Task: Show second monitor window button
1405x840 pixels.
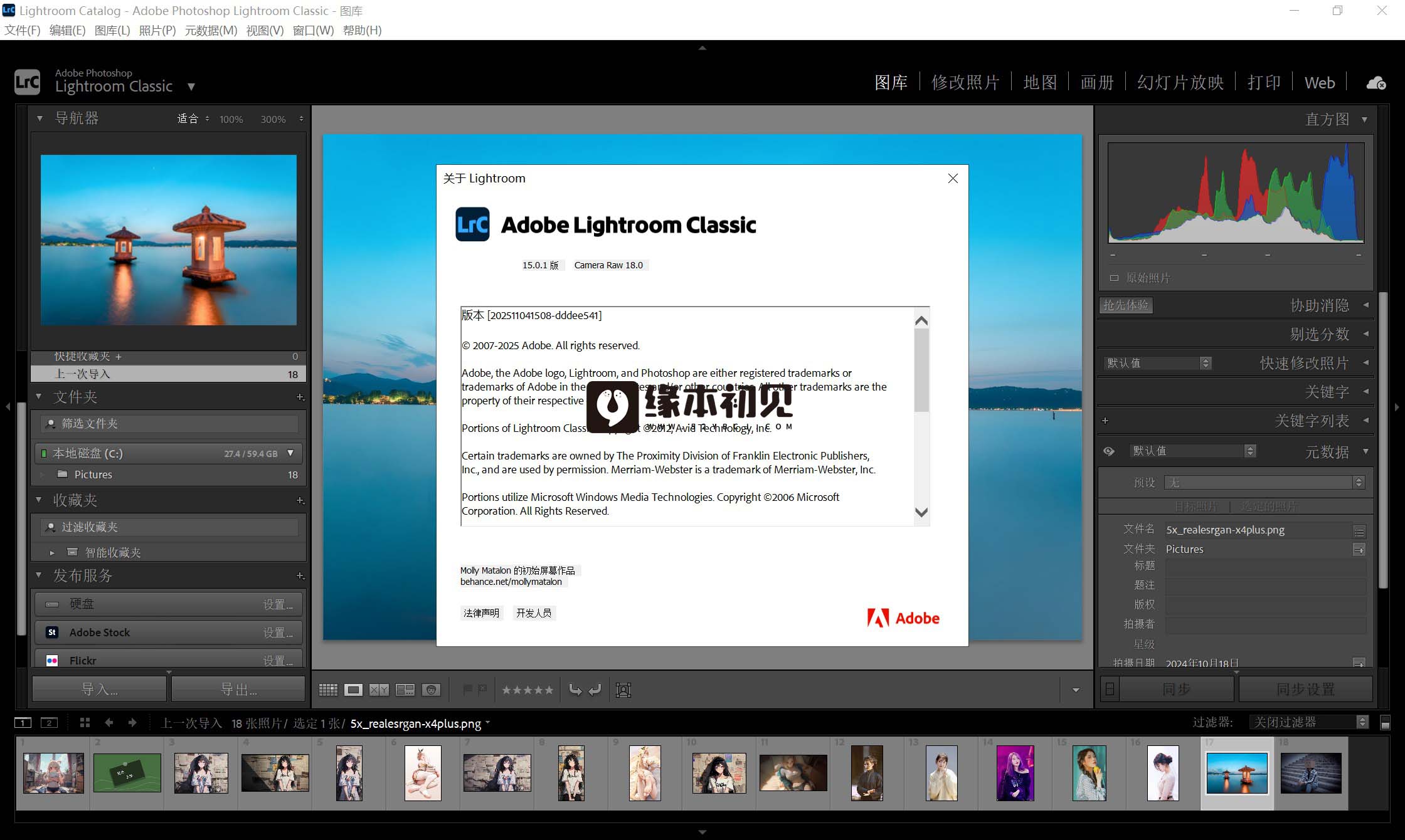Action: (49, 723)
